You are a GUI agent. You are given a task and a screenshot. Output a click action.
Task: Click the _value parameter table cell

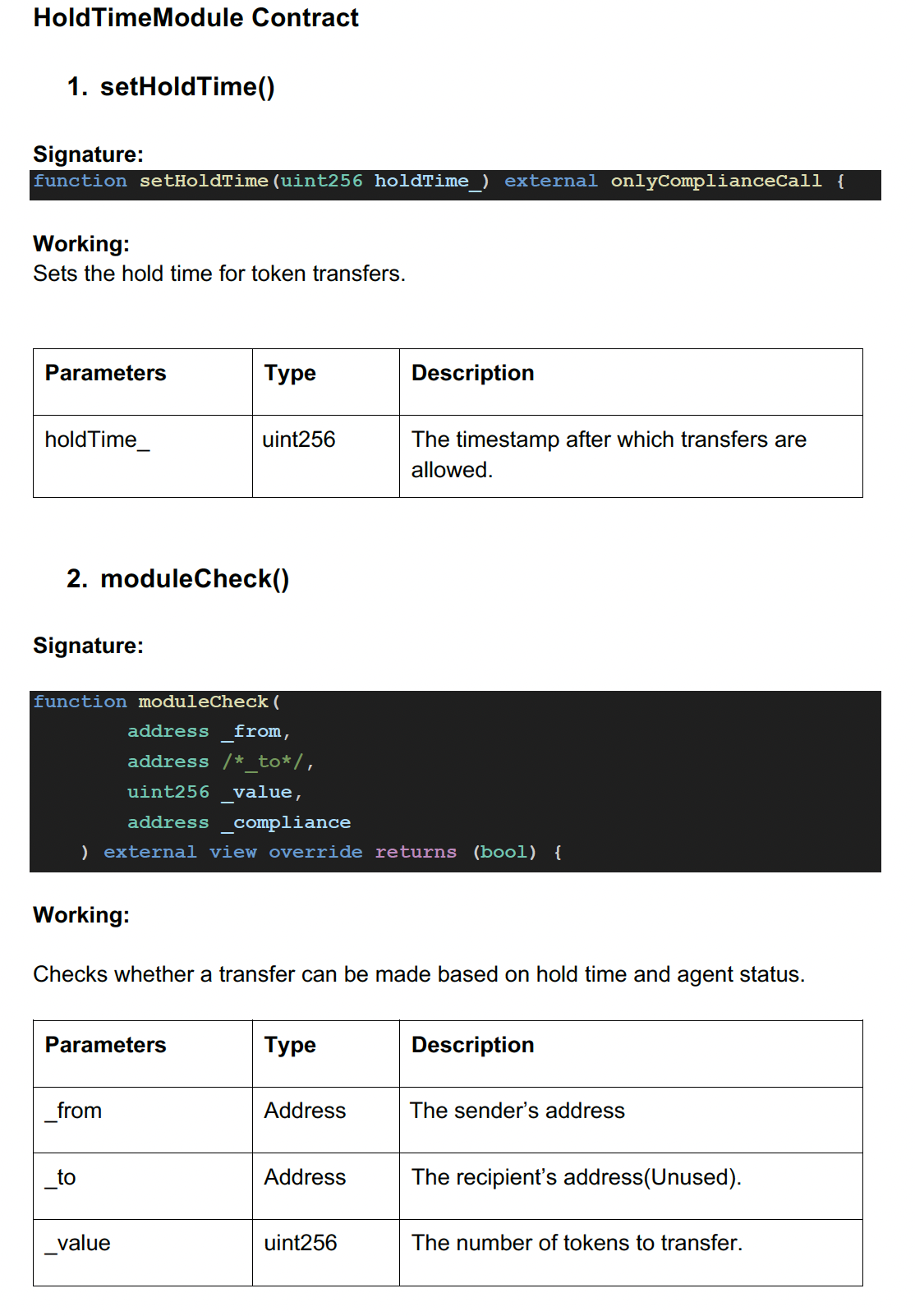click(78, 1244)
